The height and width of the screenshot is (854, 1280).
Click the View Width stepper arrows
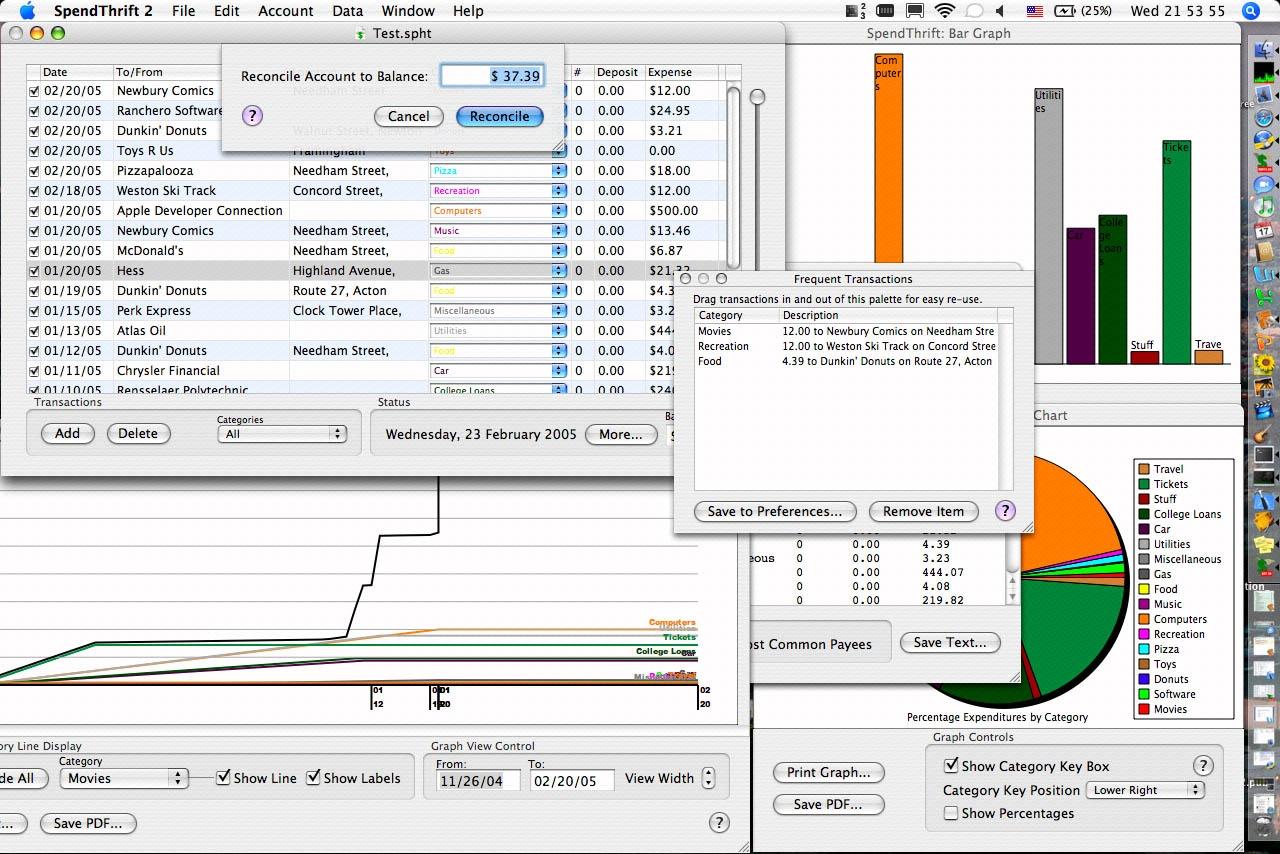click(x=708, y=778)
